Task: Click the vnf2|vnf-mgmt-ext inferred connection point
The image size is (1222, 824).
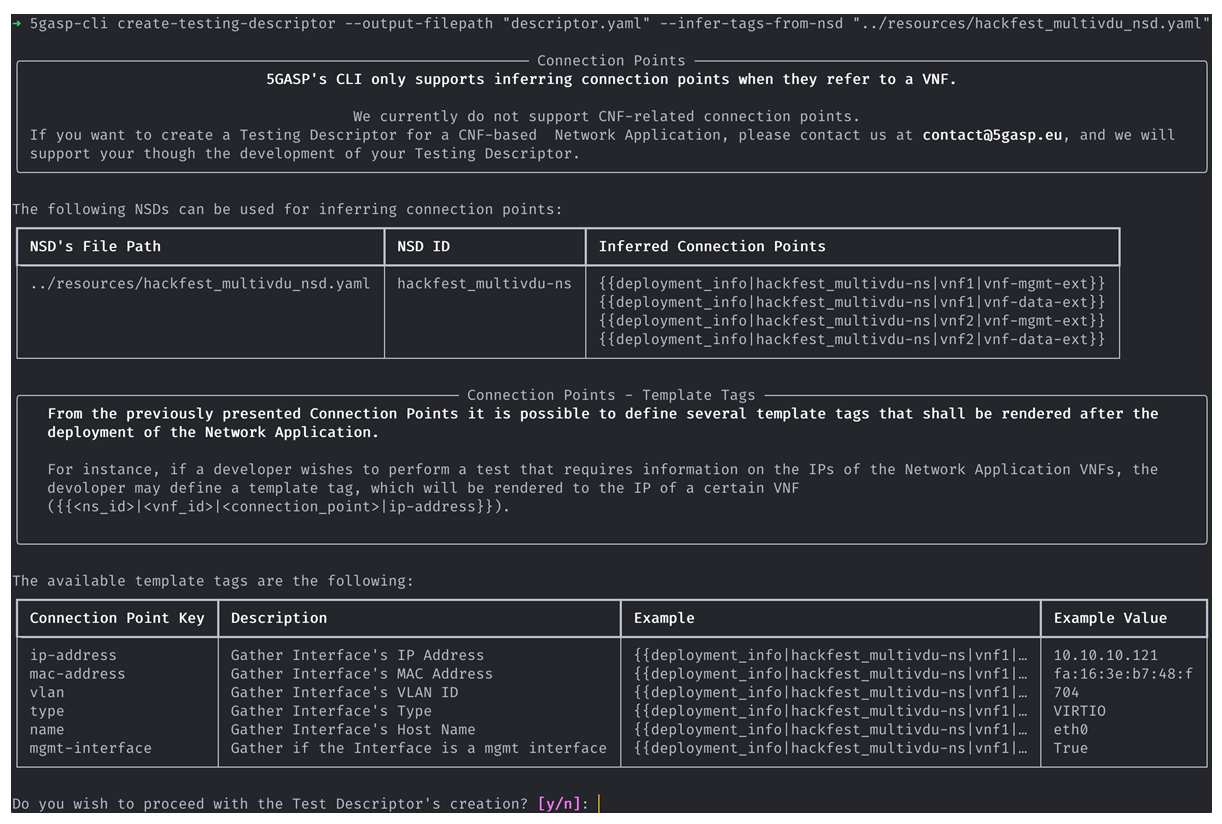Action: click(x=852, y=321)
